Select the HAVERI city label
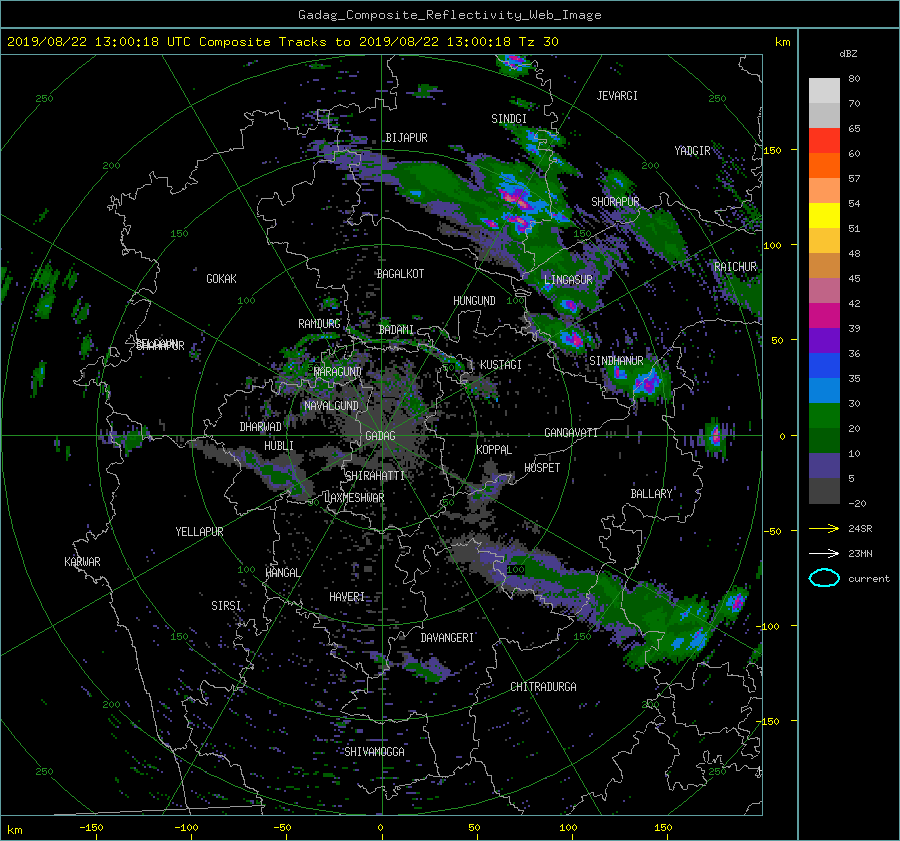 pyautogui.click(x=347, y=597)
